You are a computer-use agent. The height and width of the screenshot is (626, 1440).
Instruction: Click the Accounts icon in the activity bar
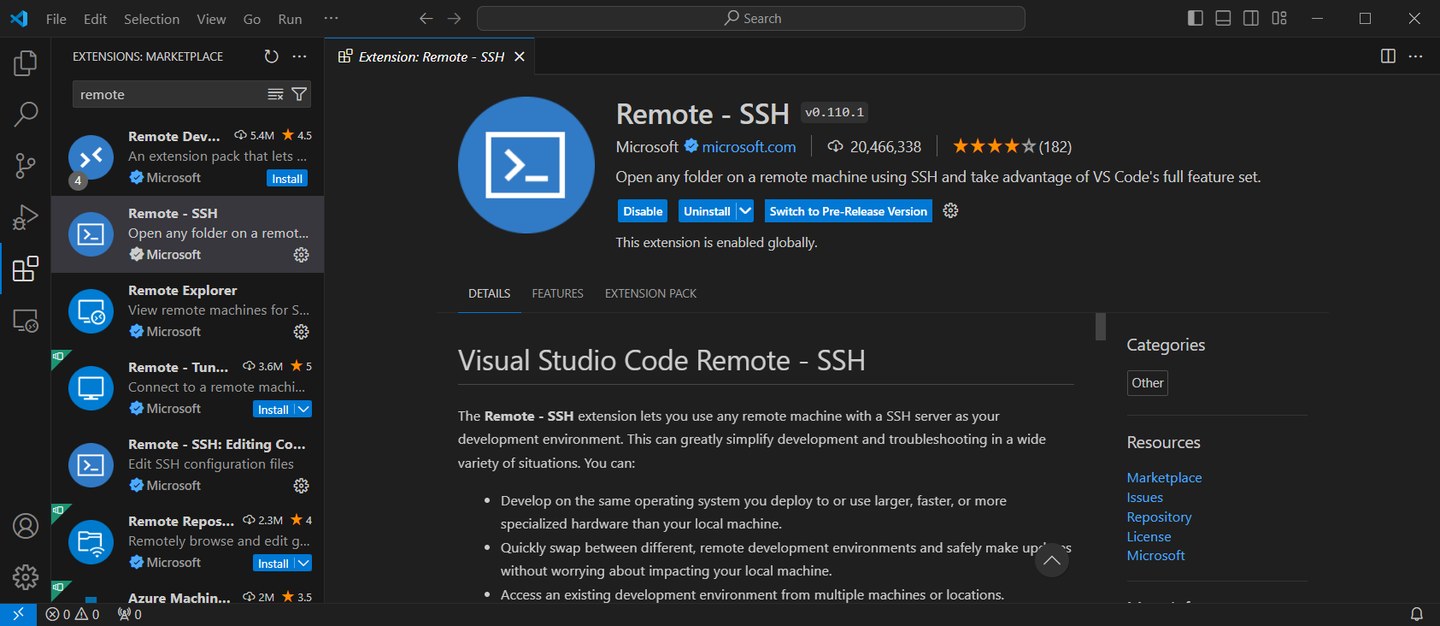tap(25, 525)
